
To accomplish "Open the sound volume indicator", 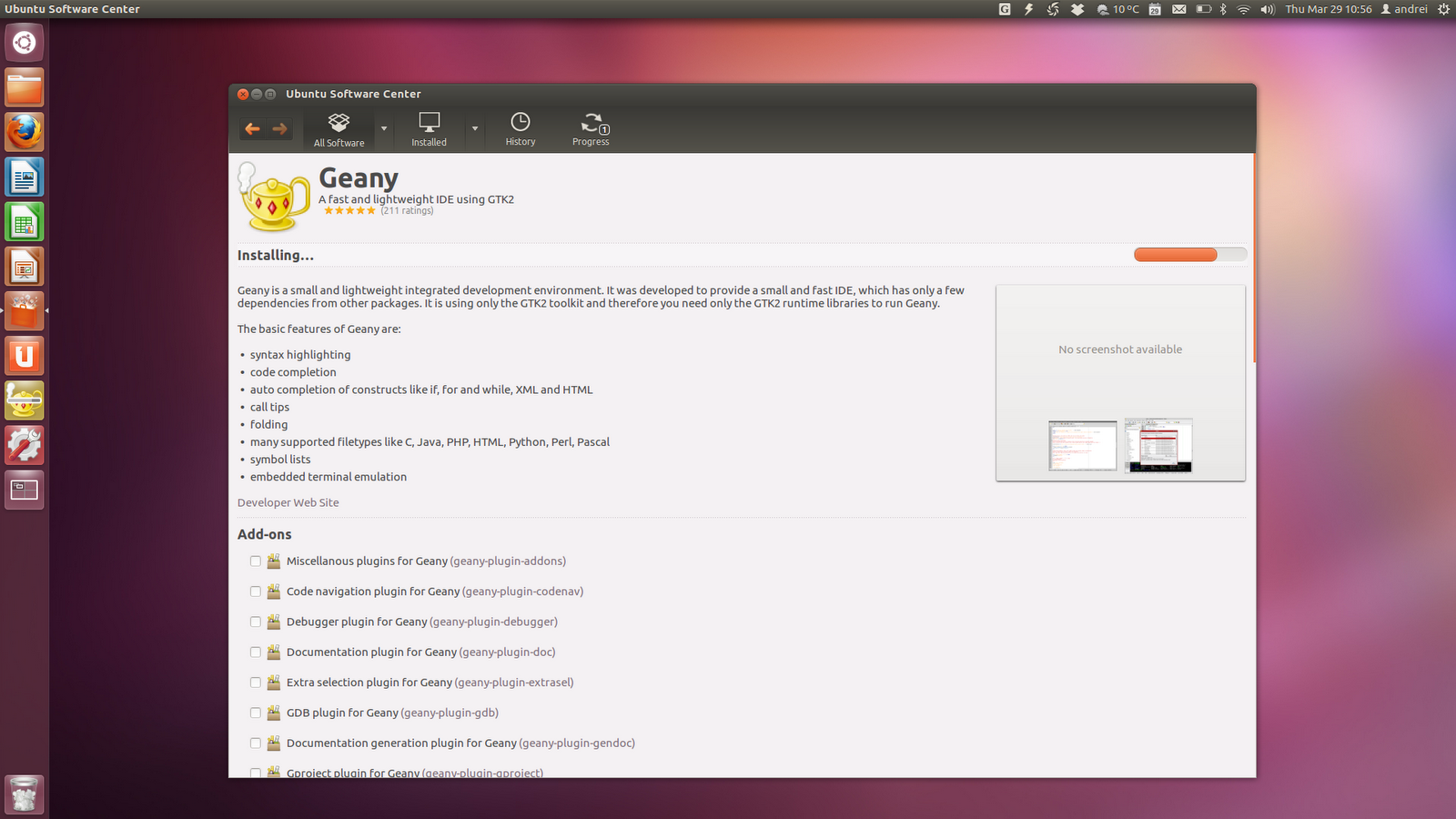I will (x=1268, y=9).
